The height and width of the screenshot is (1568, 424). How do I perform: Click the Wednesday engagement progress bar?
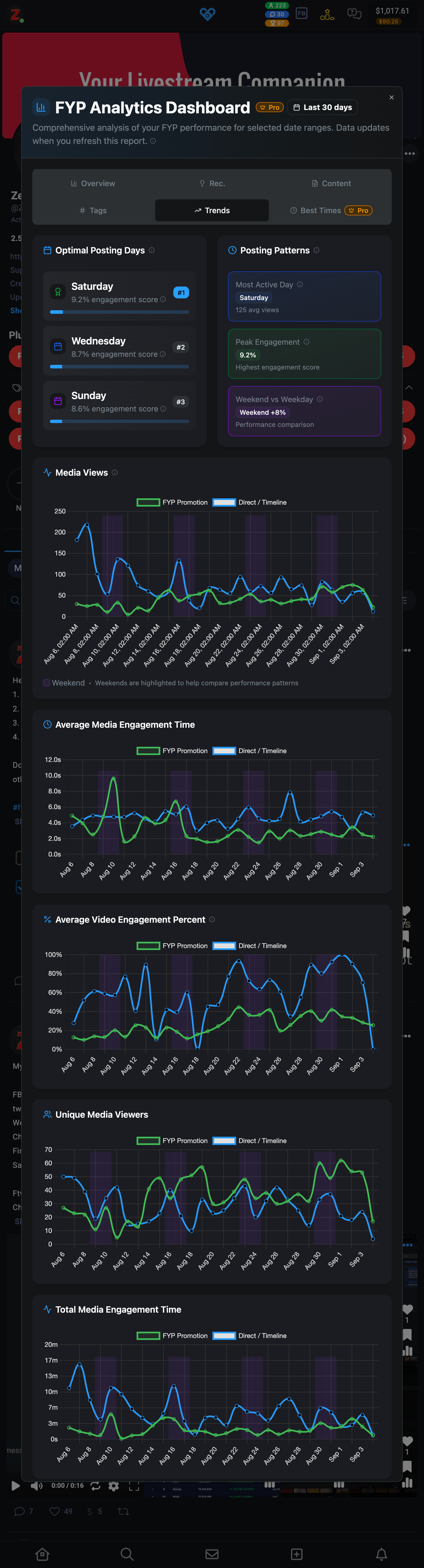[x=120, y=366]
